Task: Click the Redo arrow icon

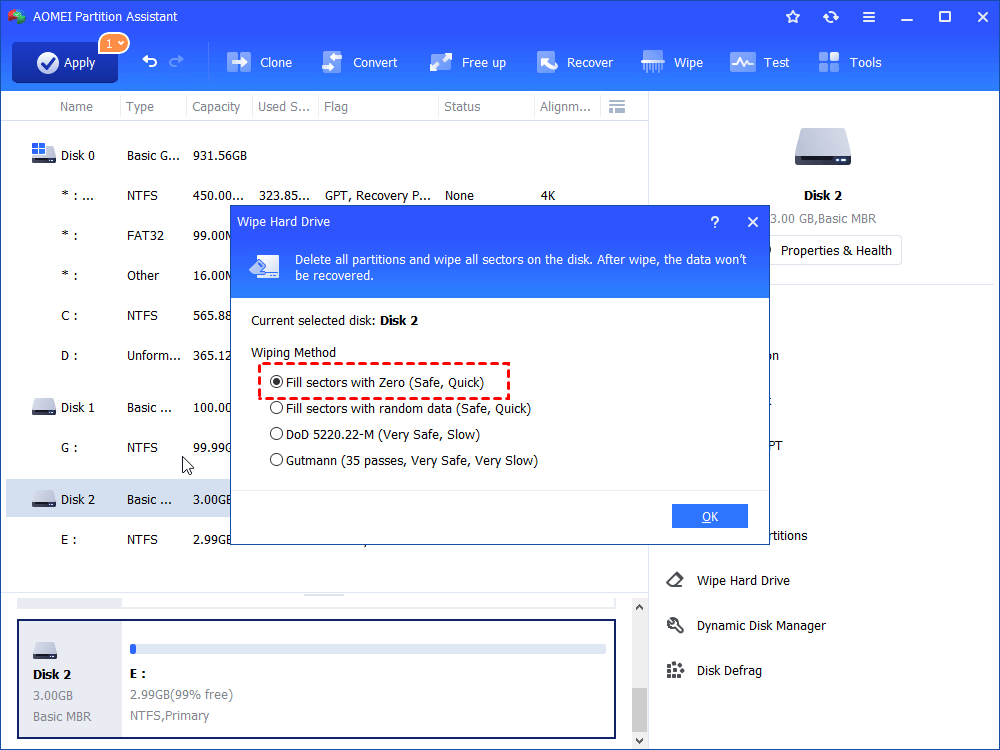Action: [176, 61]
